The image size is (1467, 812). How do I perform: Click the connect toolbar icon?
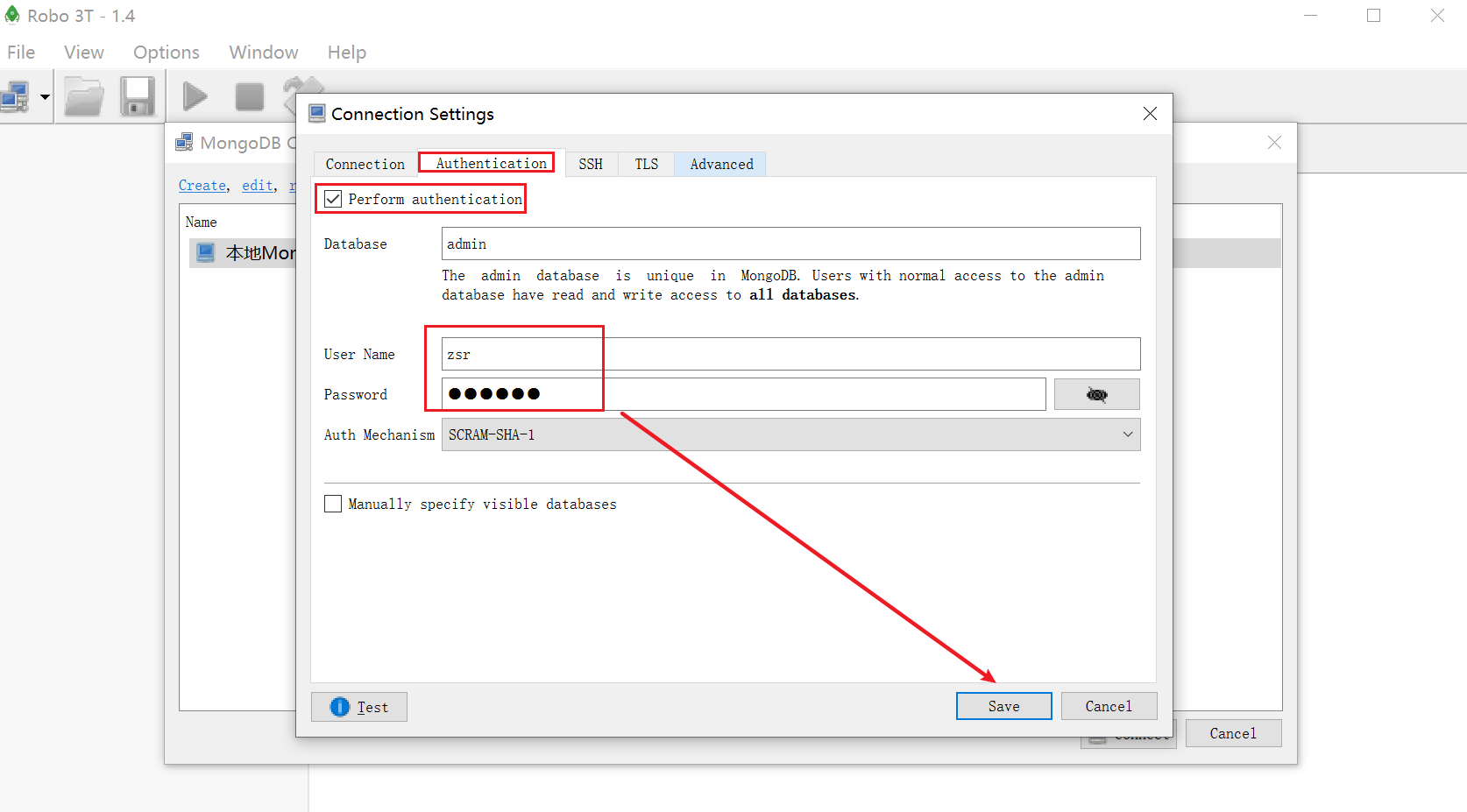tap(16, 96)
